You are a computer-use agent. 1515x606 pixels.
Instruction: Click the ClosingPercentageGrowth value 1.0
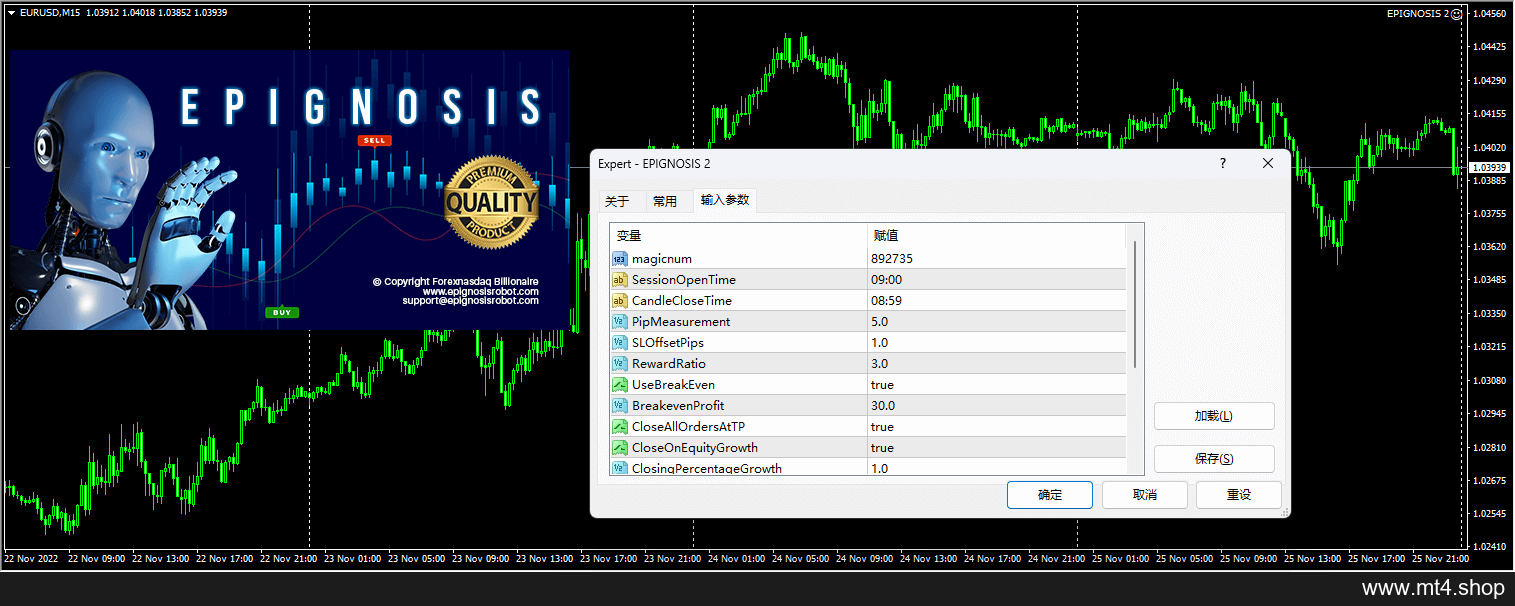[879, 468]
